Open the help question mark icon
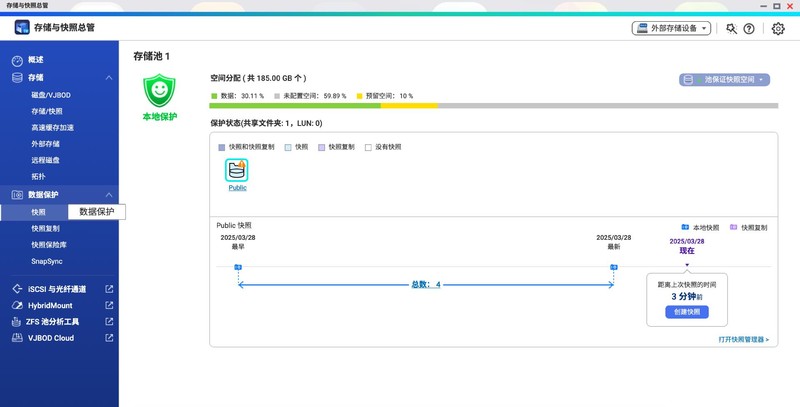 [748, 29]
